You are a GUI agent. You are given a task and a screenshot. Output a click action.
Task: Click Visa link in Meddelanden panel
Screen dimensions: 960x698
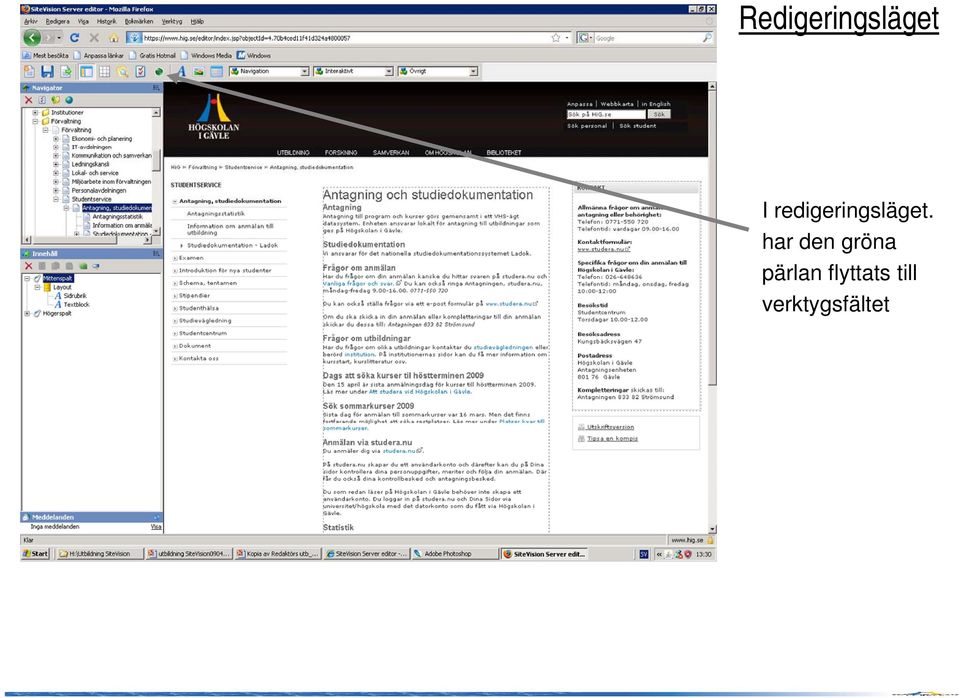pyautogui.click(x=156, y=527)
